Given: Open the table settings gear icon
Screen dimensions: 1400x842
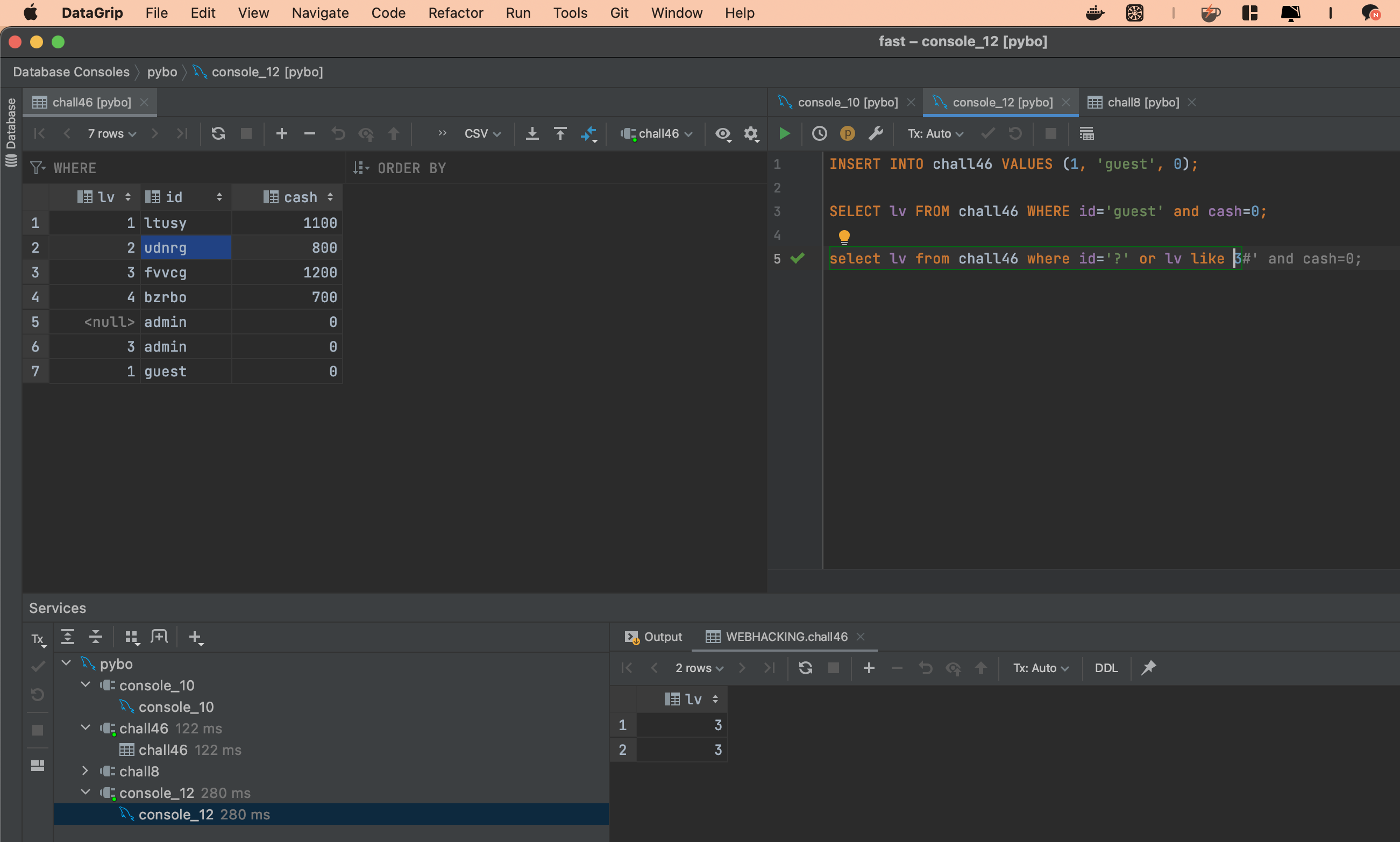Looking at the screenshot, I should (x=751, y=134).
